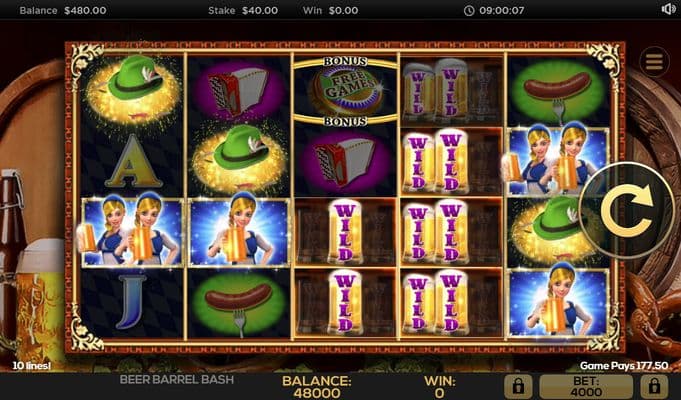Open the hamburger menu icon
Screen dimensions: 681x400
654,62
